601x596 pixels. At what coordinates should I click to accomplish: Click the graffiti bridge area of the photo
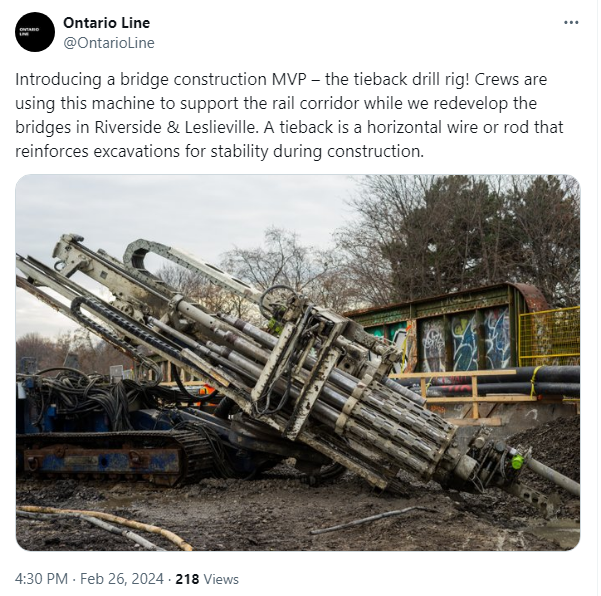click(452, 333)
